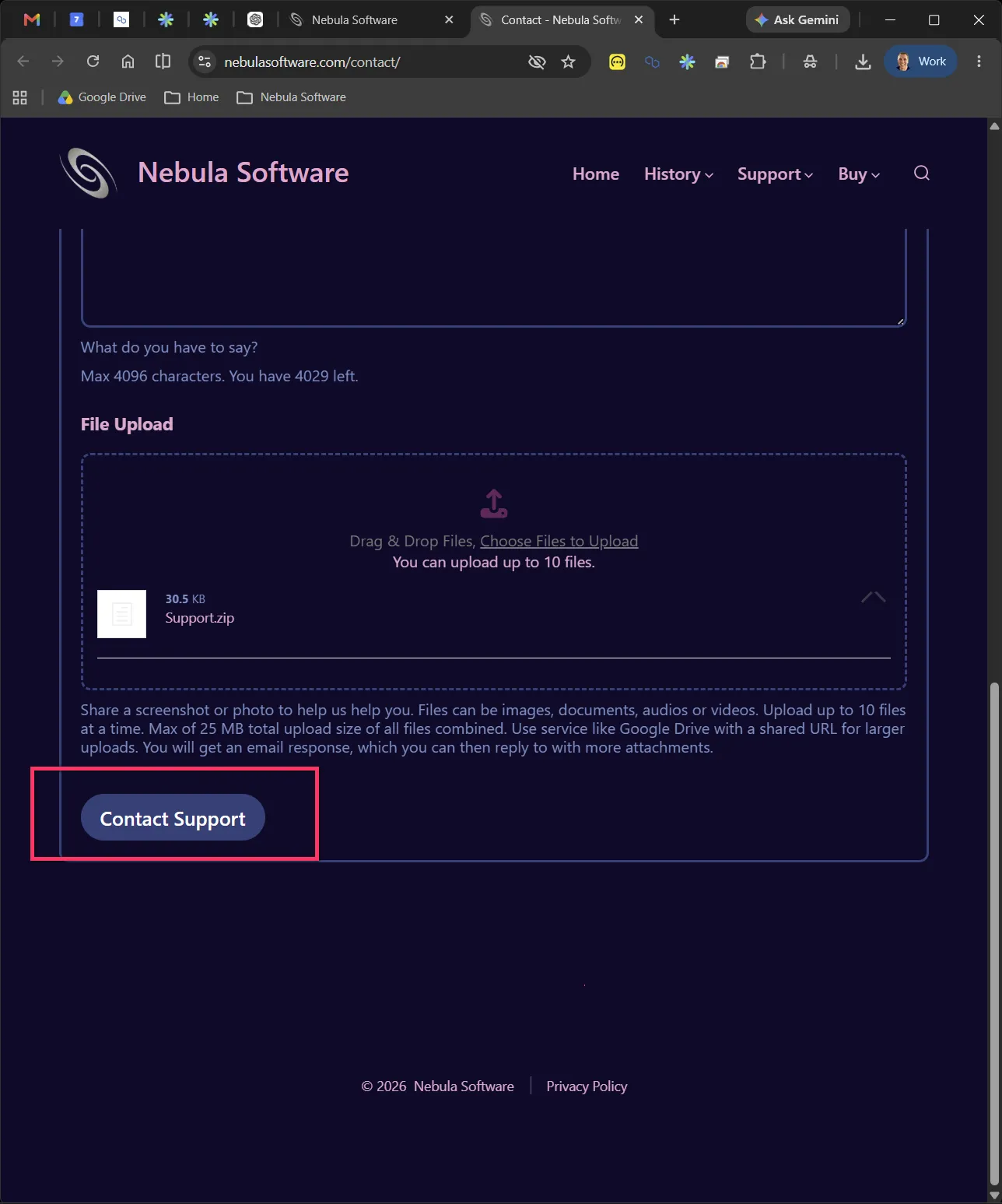
Task: Click the upload arrow icon
Action: [494, 504]
